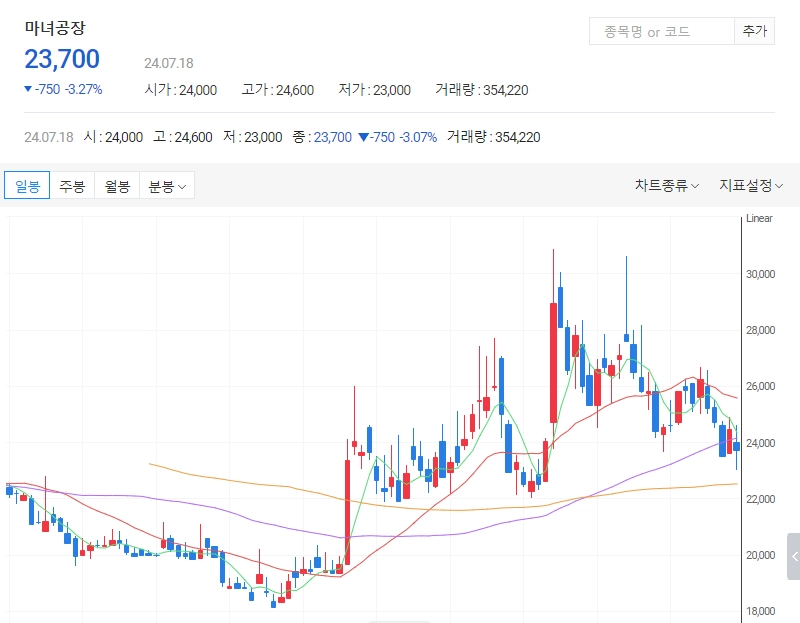Click the Linear scale label
The width and height of the screenshot is (800, 623).
[x=759, y=218]
